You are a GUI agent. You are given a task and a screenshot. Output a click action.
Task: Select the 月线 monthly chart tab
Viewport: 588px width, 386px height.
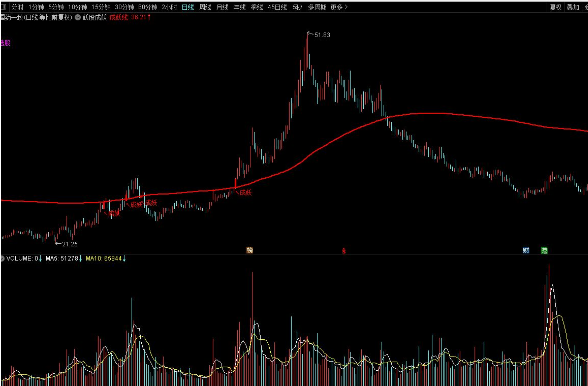pos(222,7)
